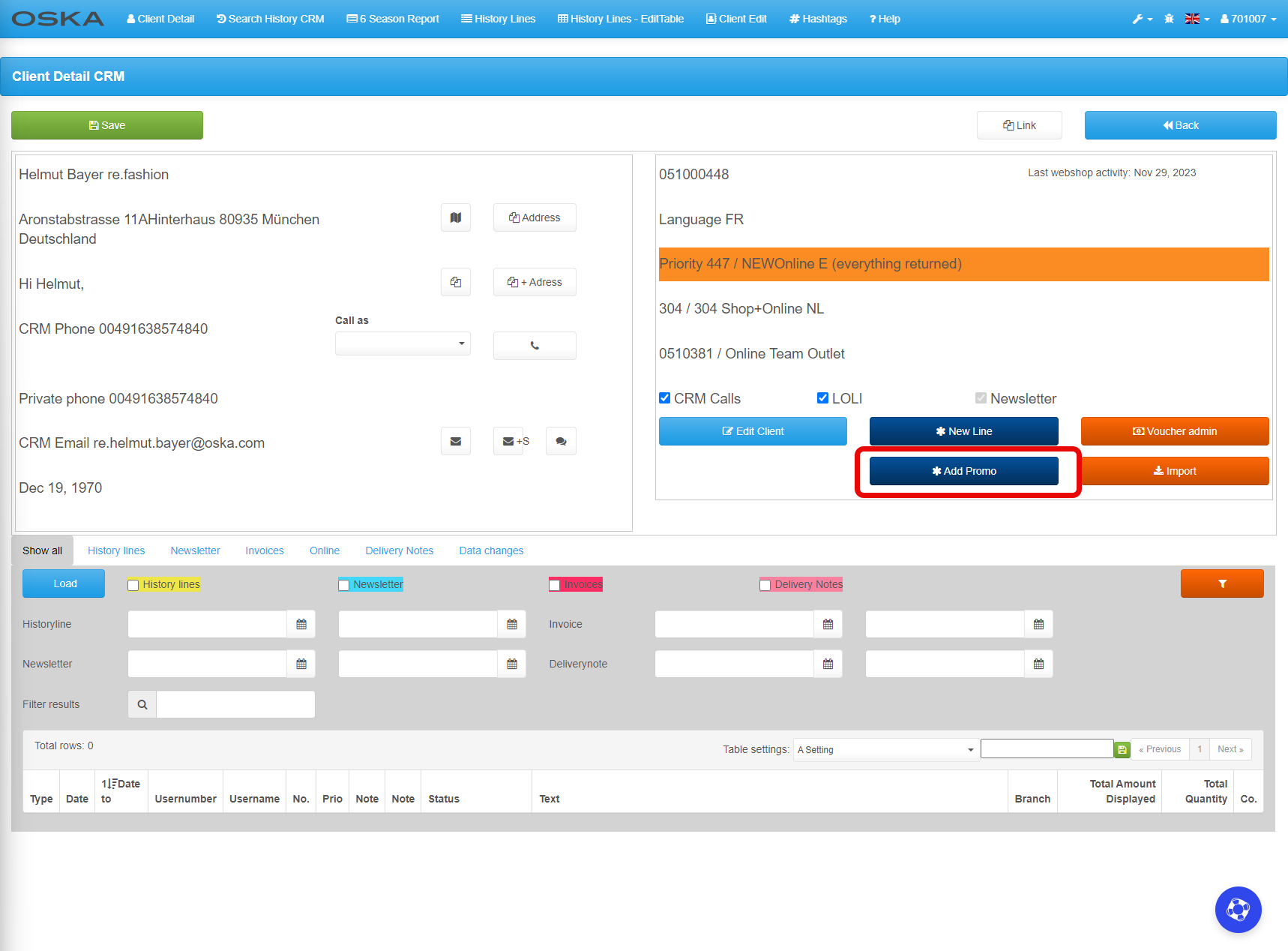The height and width of the screenshot is (951, 1288).
Task: Open the Hashtags menu item
Action: coord(819,19)
